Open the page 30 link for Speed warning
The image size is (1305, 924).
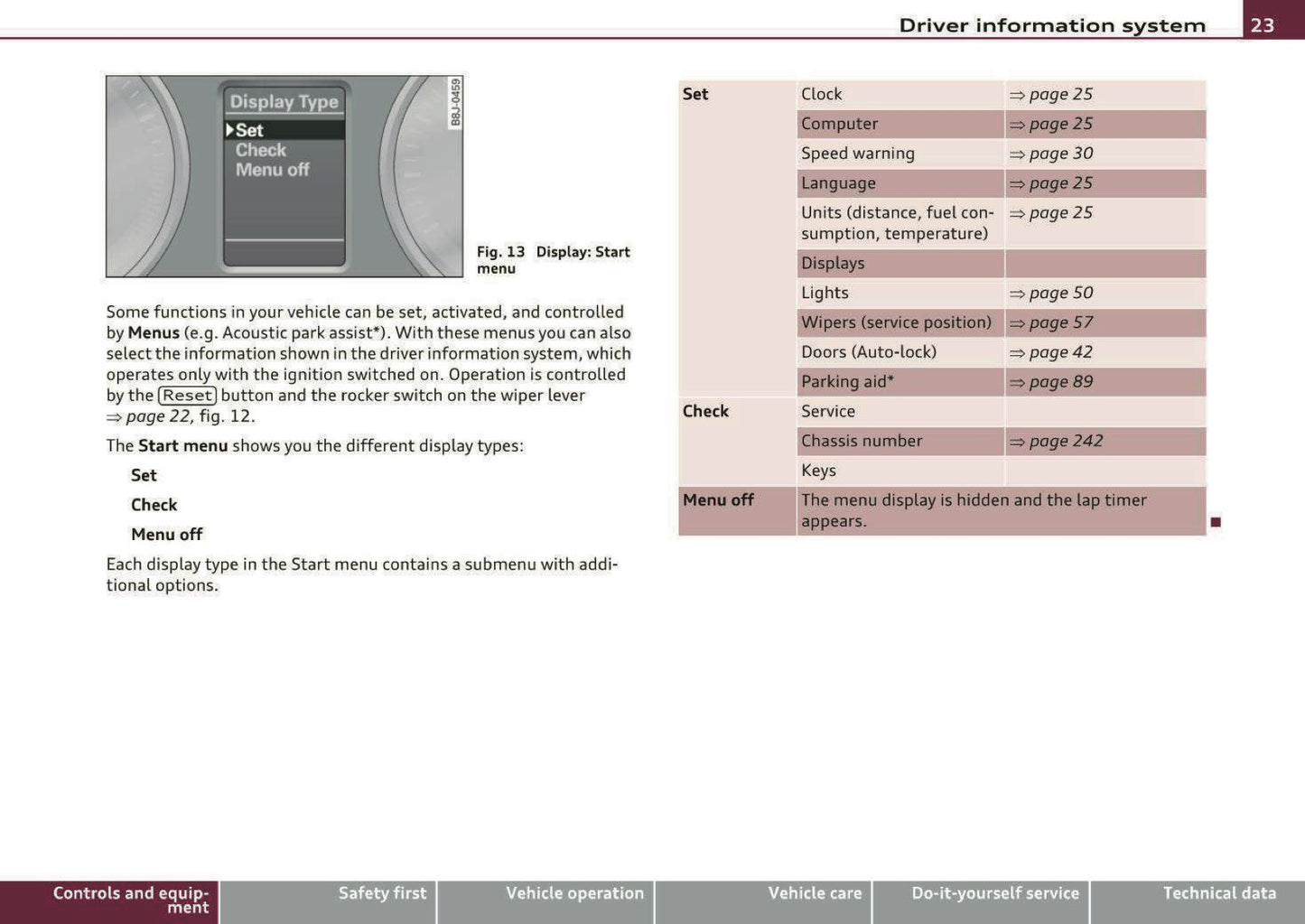[x=1061, y=154]
